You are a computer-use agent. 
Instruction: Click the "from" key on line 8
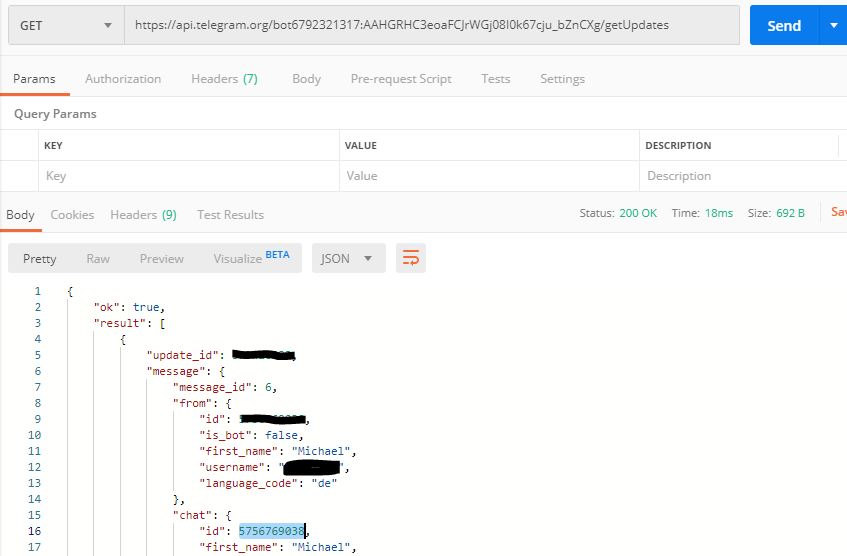tap(192, 404)
